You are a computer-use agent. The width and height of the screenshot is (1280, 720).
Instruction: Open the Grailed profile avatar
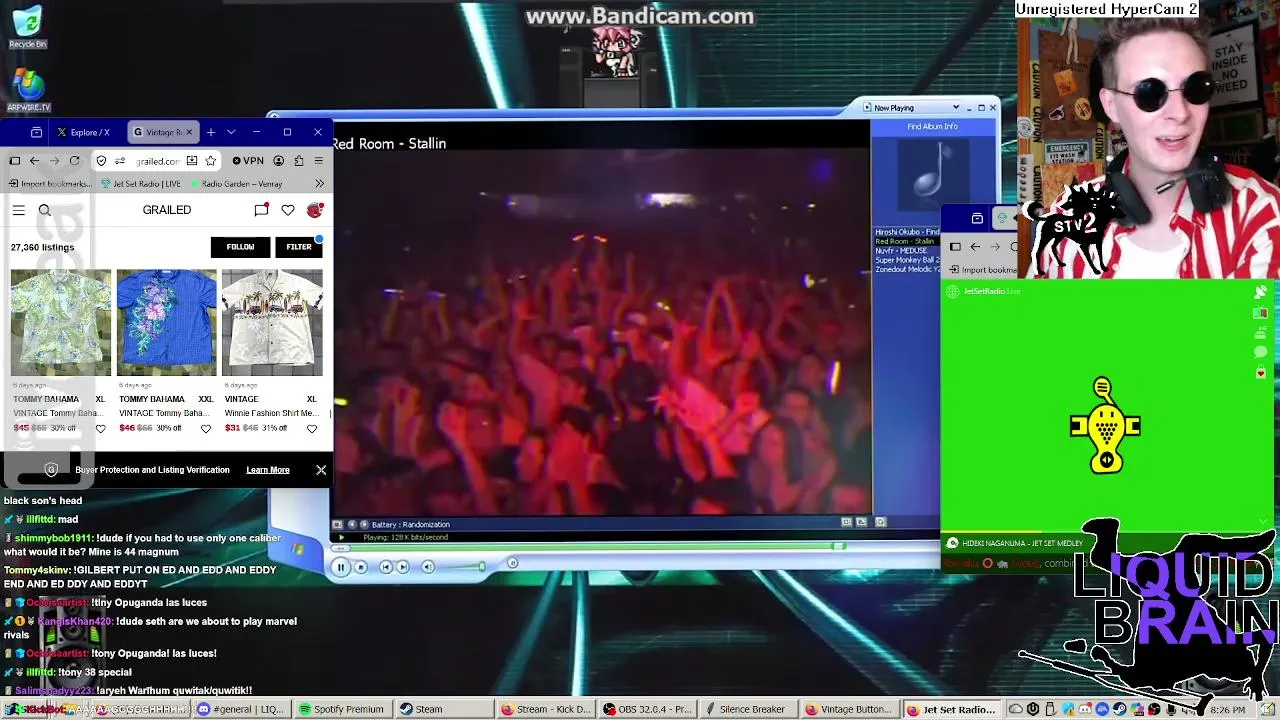point(315,210)
